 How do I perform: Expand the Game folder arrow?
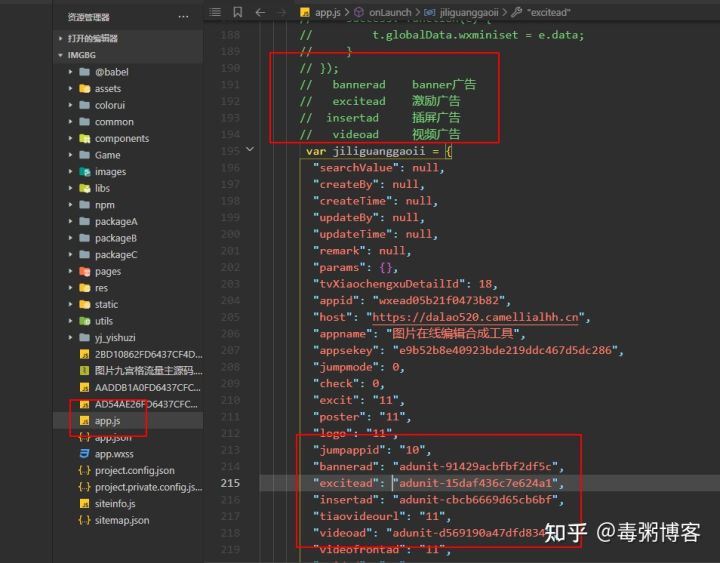point(70,155)
